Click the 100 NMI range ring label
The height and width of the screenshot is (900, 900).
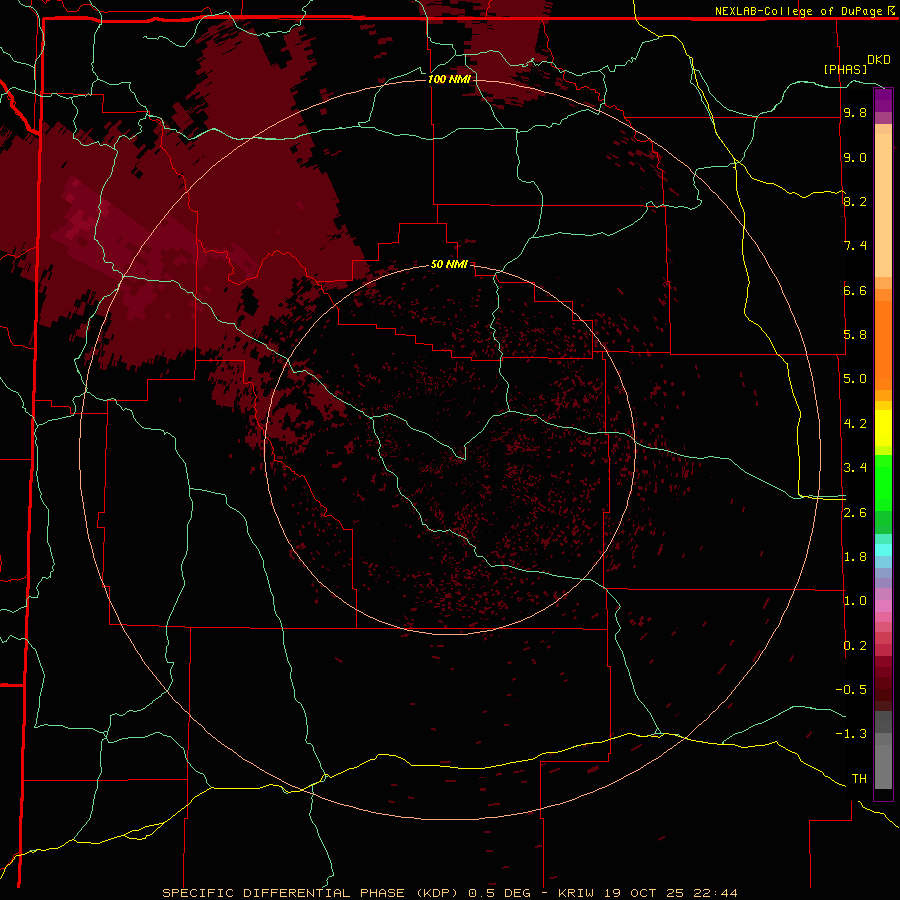[449, 79]
